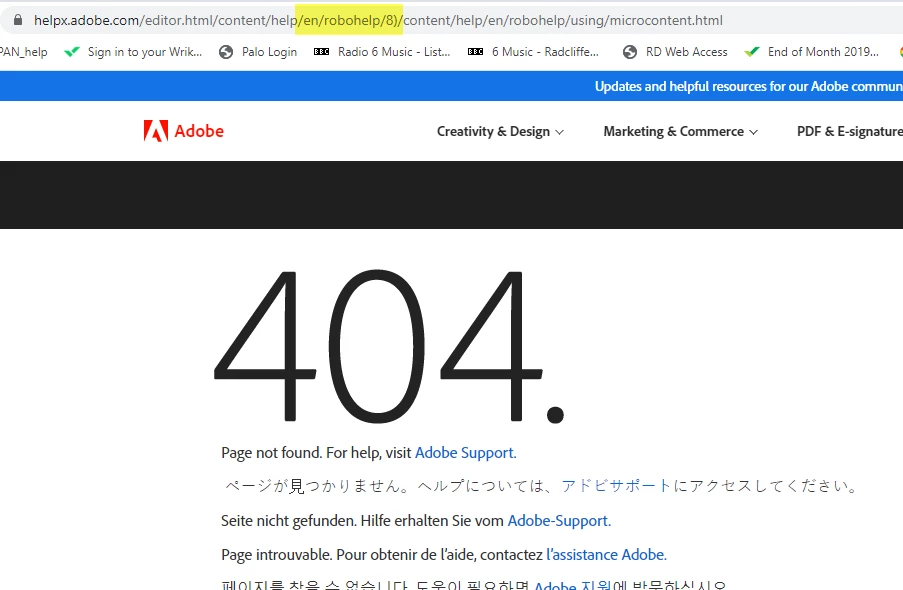The width and height of the screenshot is (903, 590).
Task: Expand Marketing & Commerce chevron arrow
Action: coord(753,133)
